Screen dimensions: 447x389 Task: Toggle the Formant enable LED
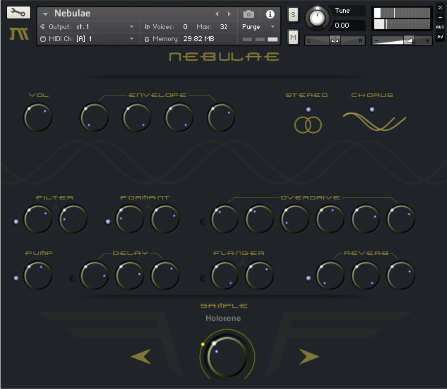click(108, 221)
